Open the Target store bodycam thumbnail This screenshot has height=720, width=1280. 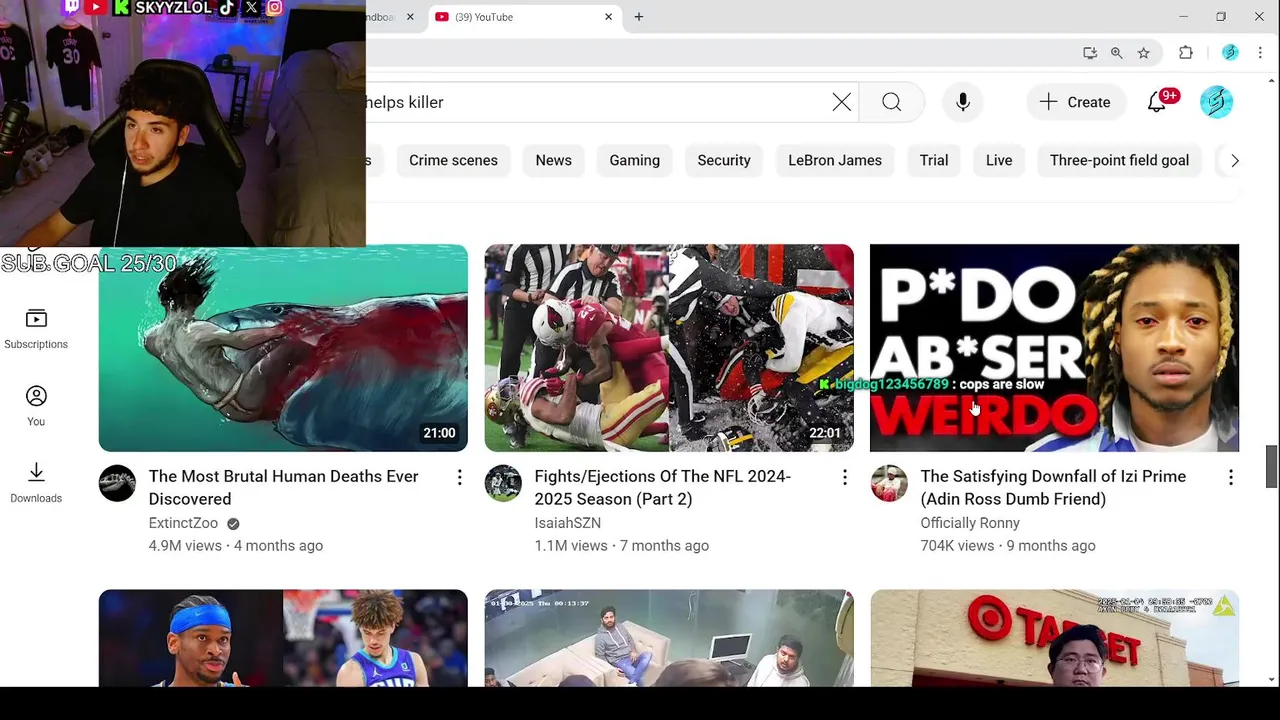pyautogui.click(x=1054, y=638)
